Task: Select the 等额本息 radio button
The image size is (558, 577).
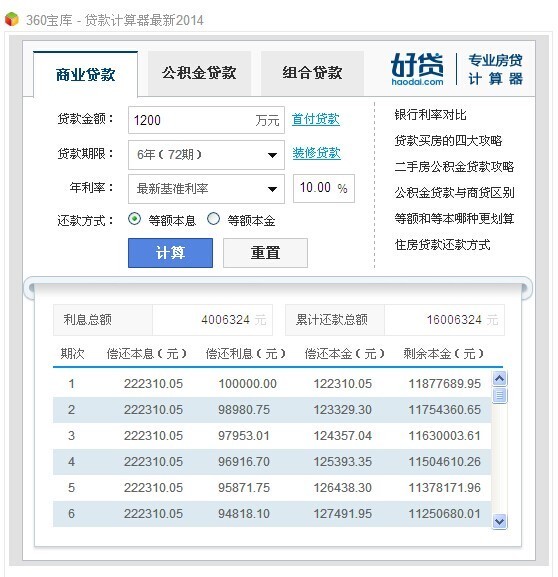Action: 134,219
